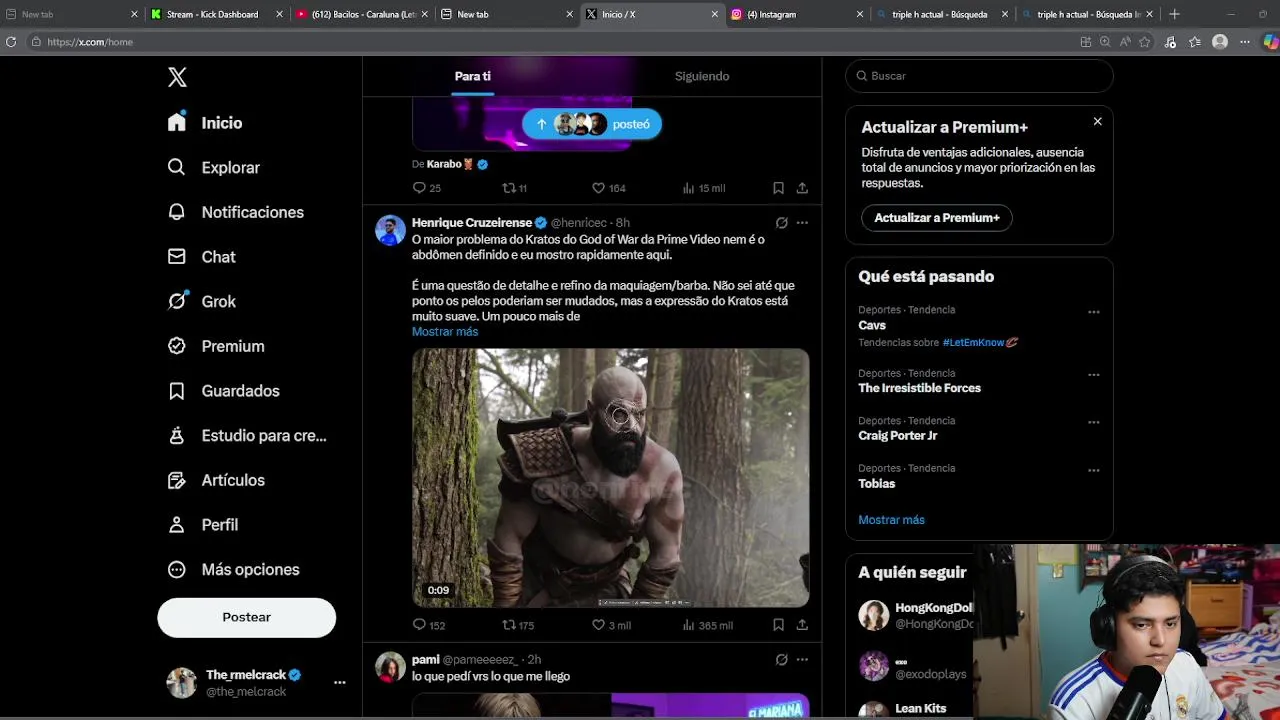Open options for Craig Porter Jr trend

point(1094,422)
